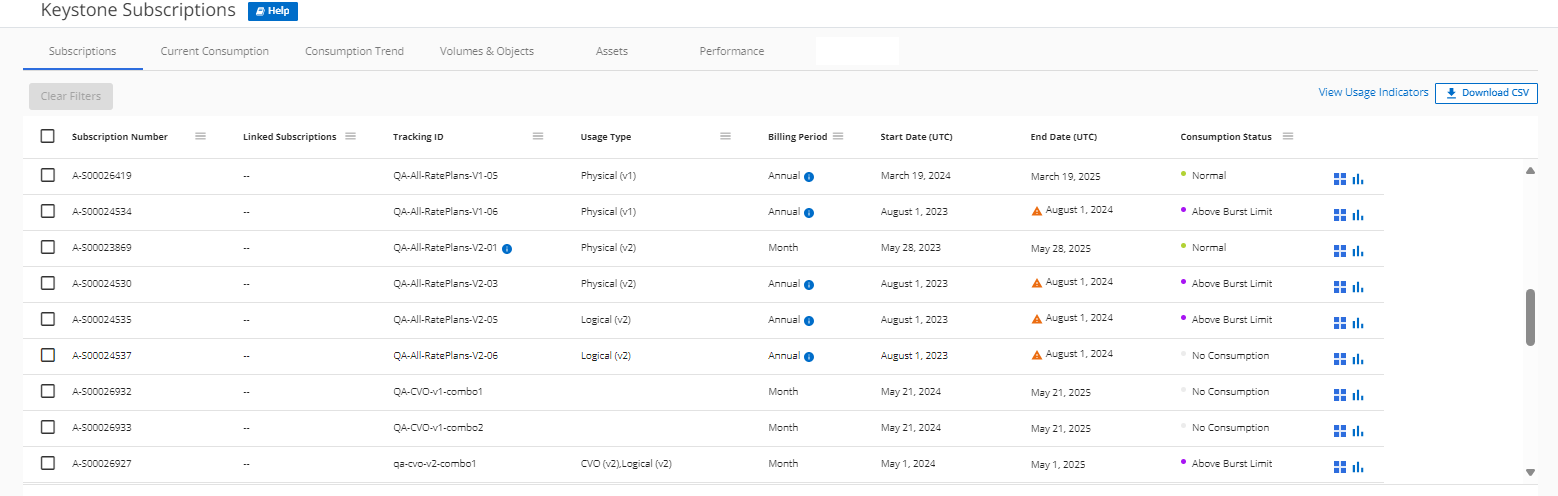
Task: Open bar chart icon for A-S00024534
Action: point(1358,215)
